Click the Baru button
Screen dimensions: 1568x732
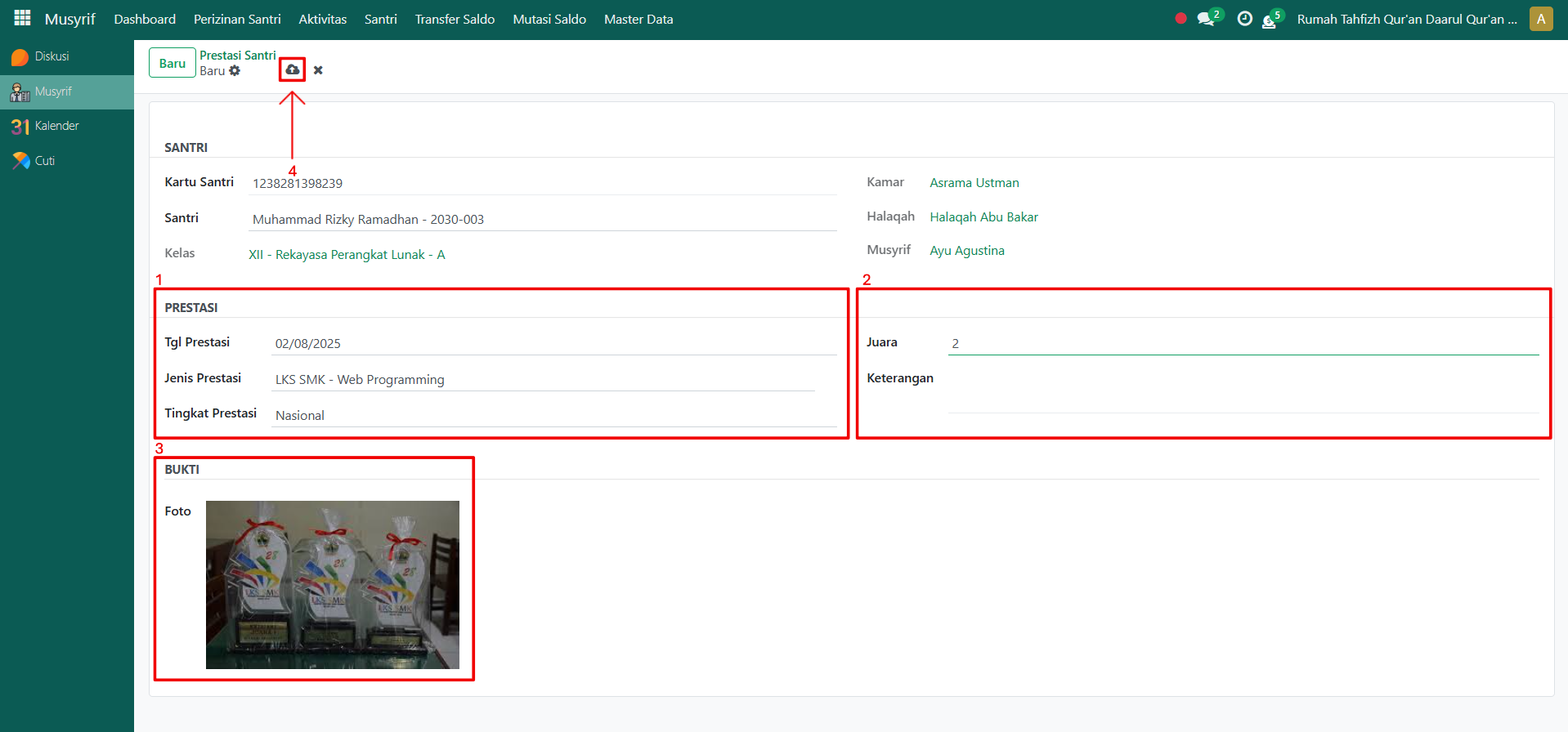coord(172,63)
